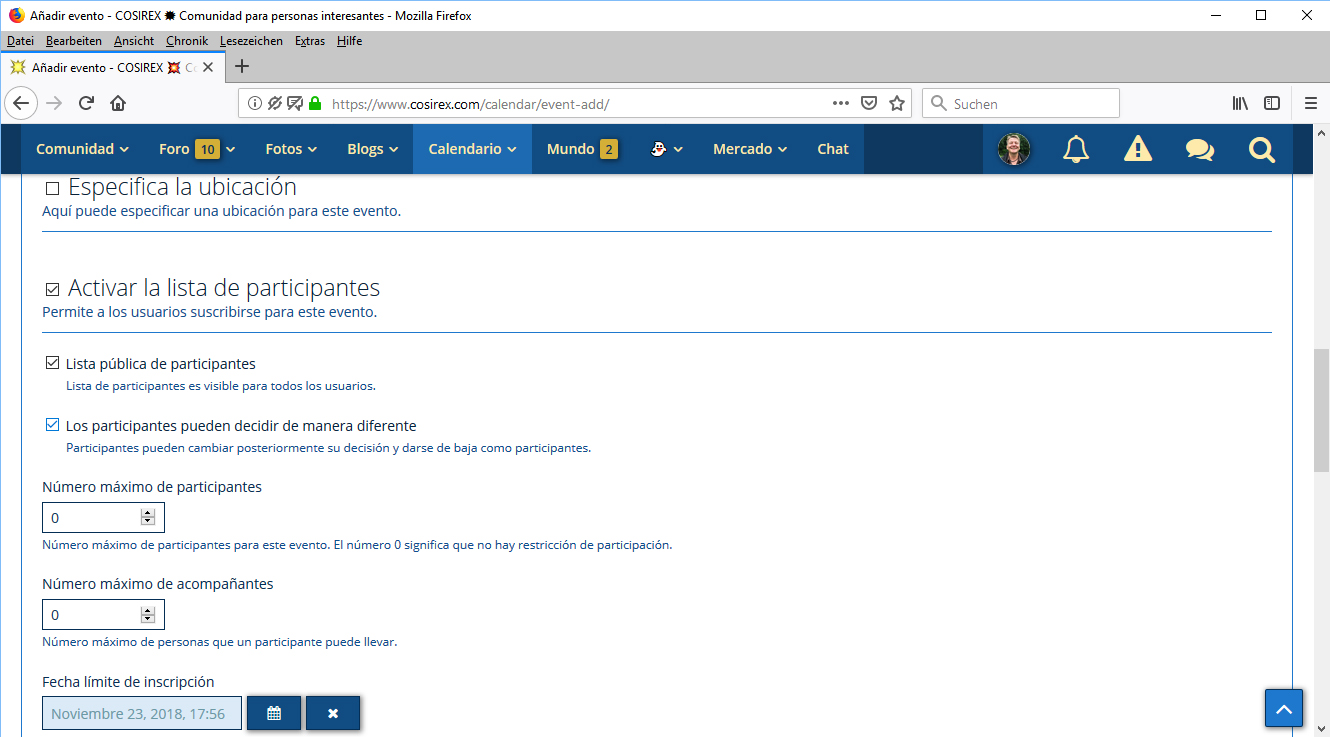The image size is (1330, 737).
Task: Open the Lesezeichen menu
Action: point(251,41)
